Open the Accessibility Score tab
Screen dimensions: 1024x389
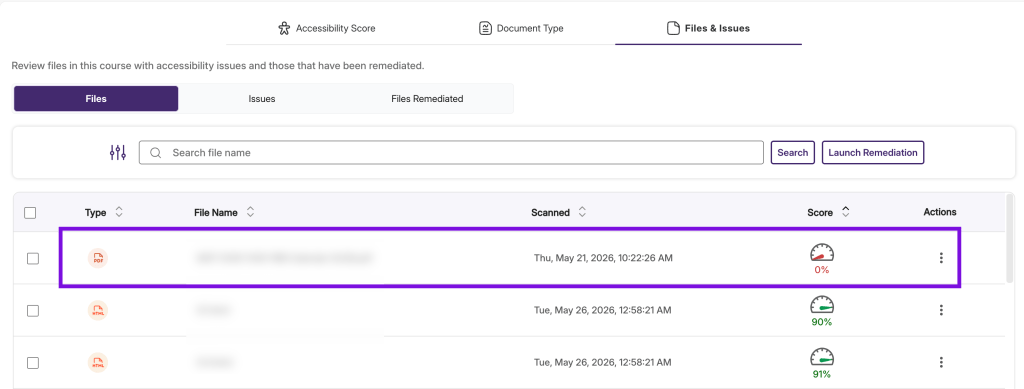click(x=327, y=28)
